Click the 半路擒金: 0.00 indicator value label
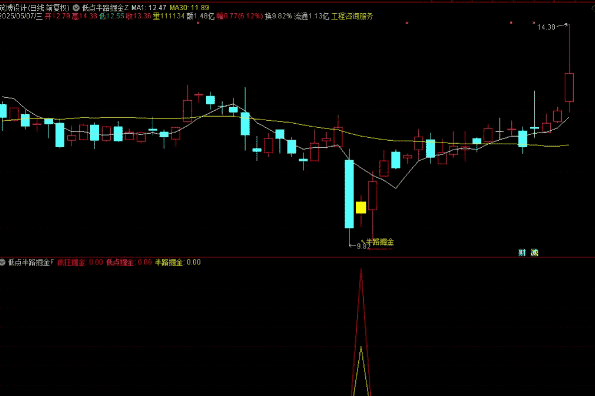 coord(178,262)
